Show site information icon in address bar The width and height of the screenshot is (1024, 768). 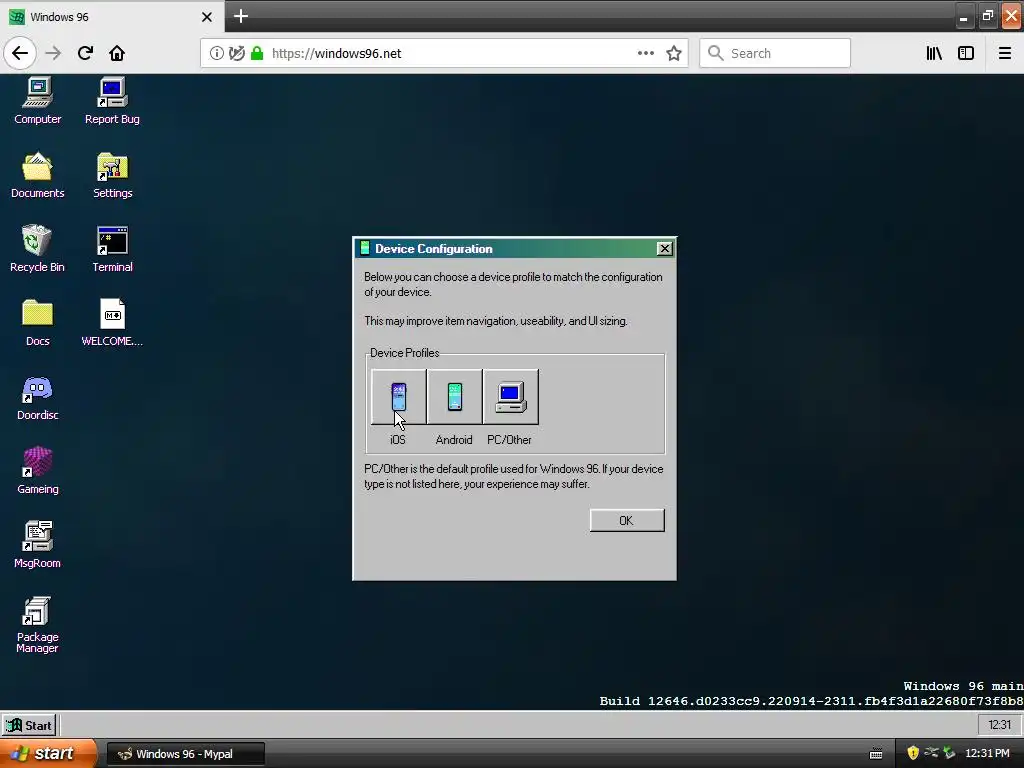tap(216, 54)
